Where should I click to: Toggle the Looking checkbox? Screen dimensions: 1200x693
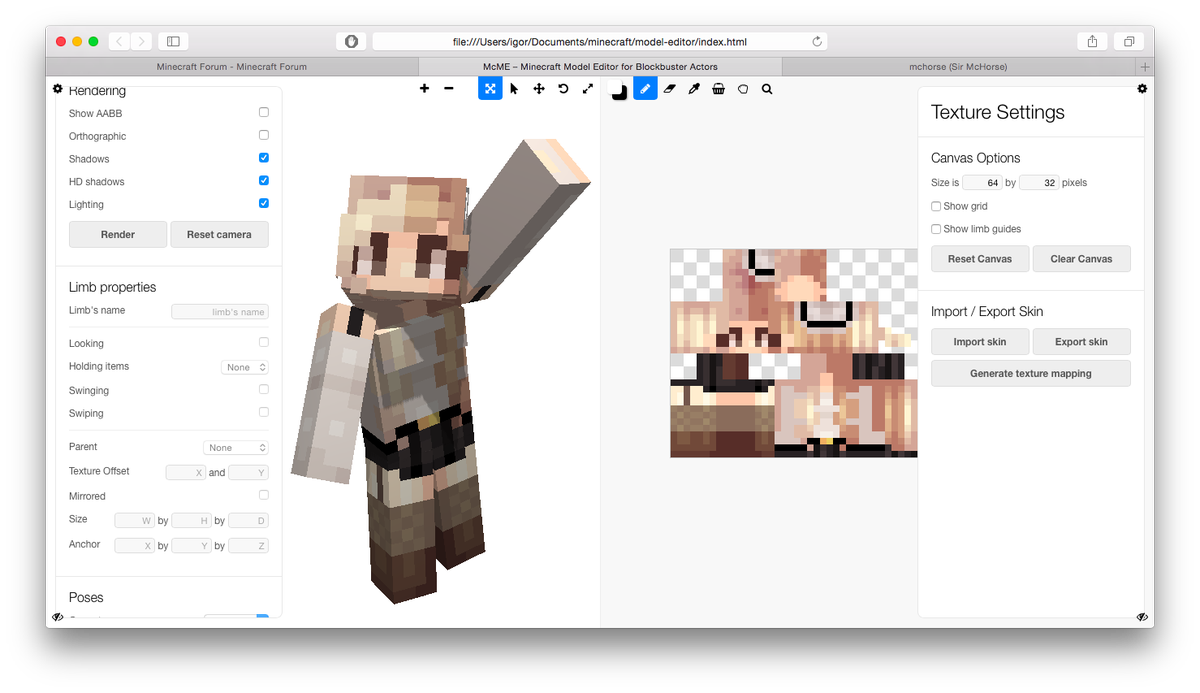click(264, 342)
